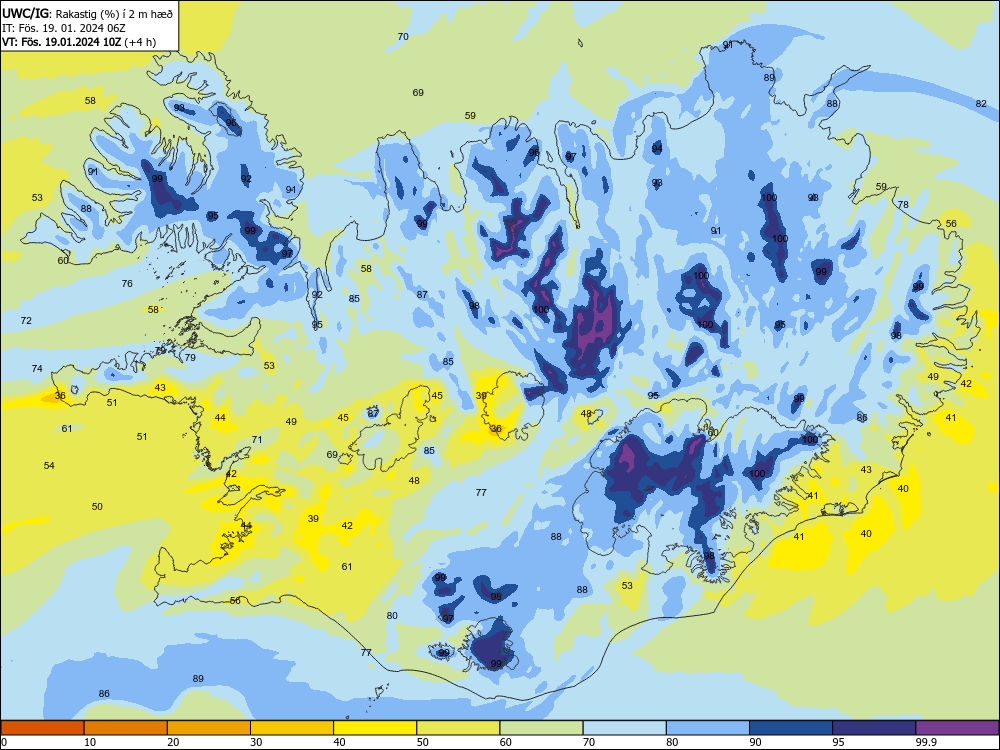Viewport: 1000px width, 750px height.
Task: Click the map value '50' over the western sea
Action: coord(97,506)
